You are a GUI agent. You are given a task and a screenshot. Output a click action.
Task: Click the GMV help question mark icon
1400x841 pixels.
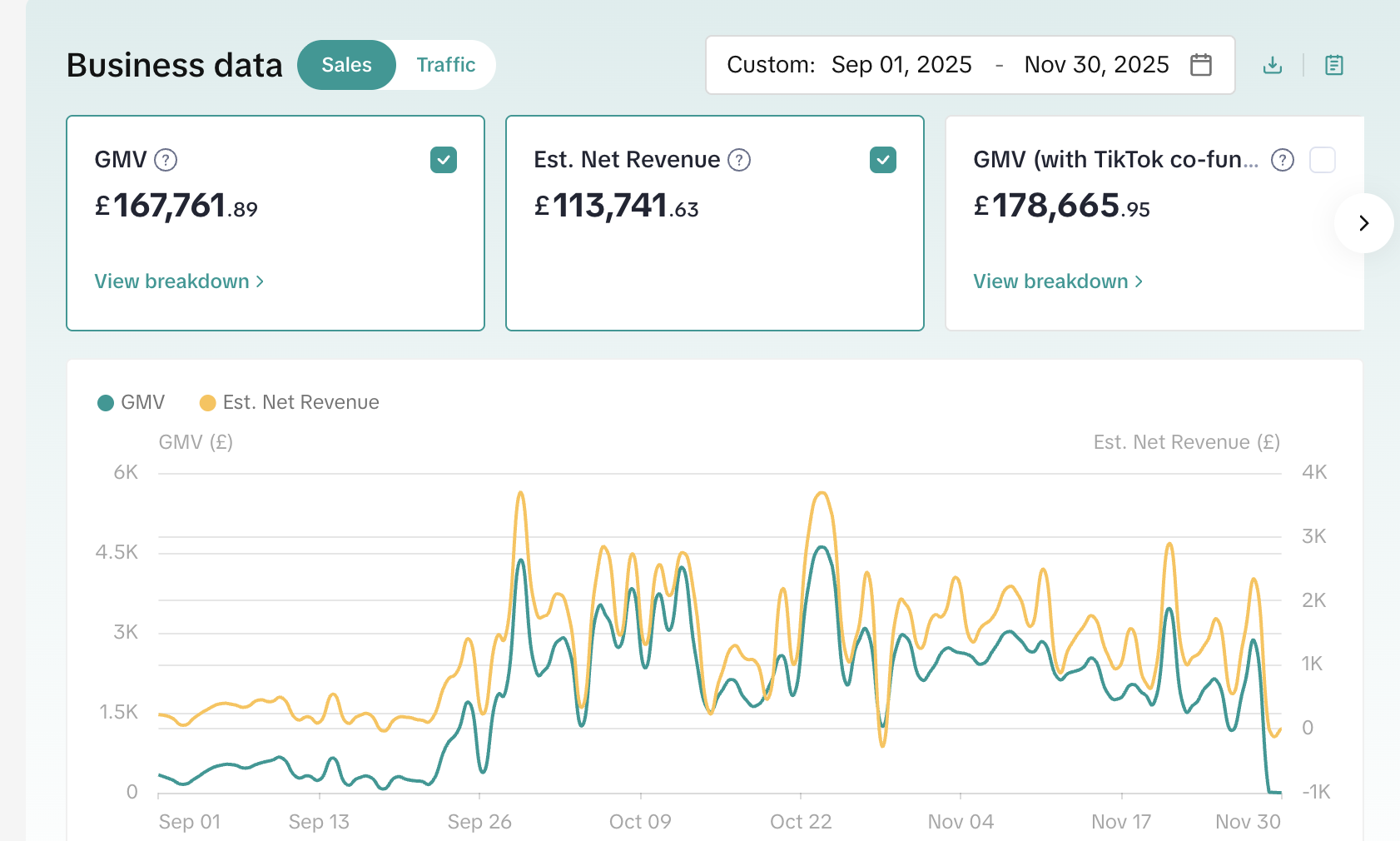coord(166,160)
